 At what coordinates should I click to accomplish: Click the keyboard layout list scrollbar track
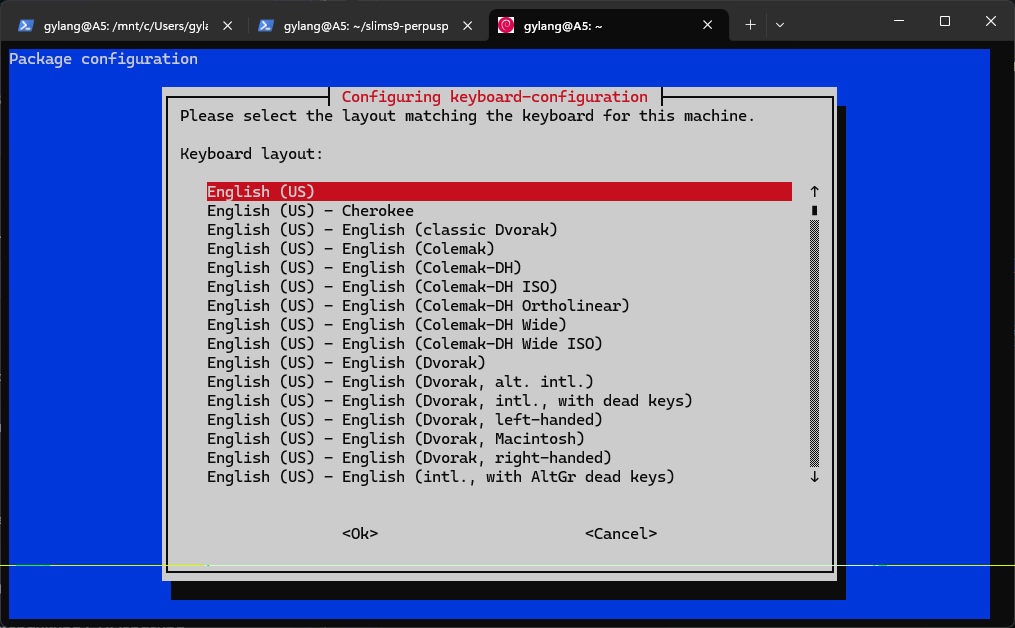click(x=814, y=340)
